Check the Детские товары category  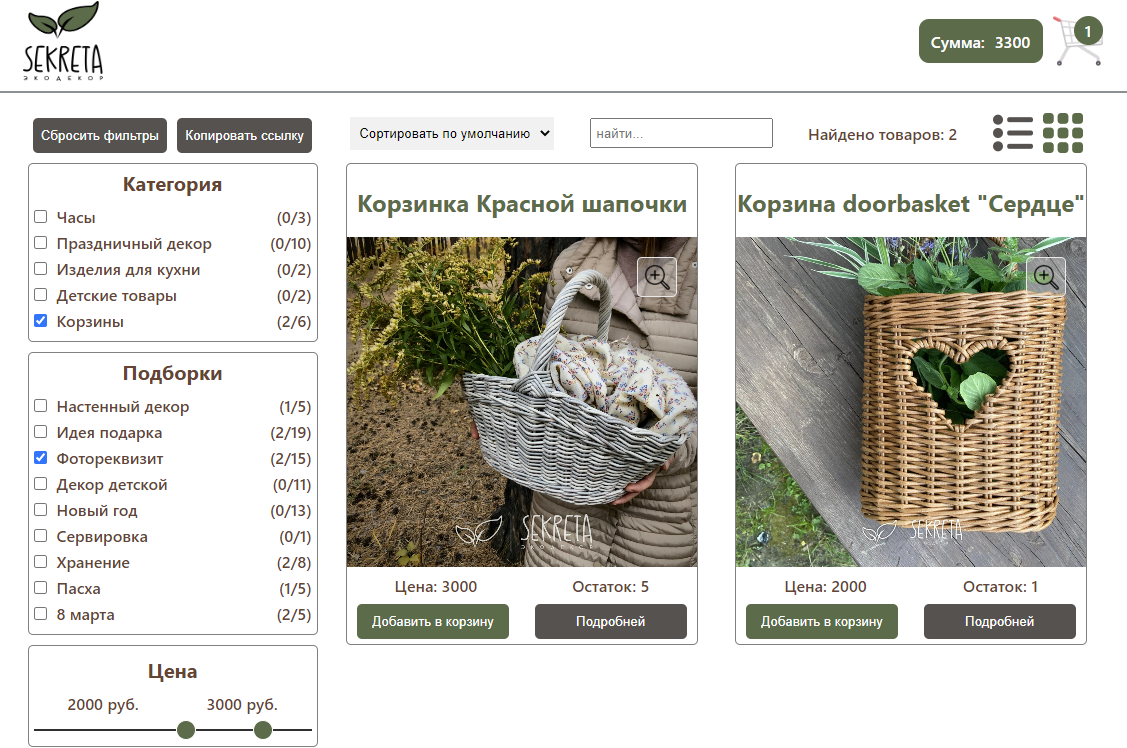[x=41, y=295]
